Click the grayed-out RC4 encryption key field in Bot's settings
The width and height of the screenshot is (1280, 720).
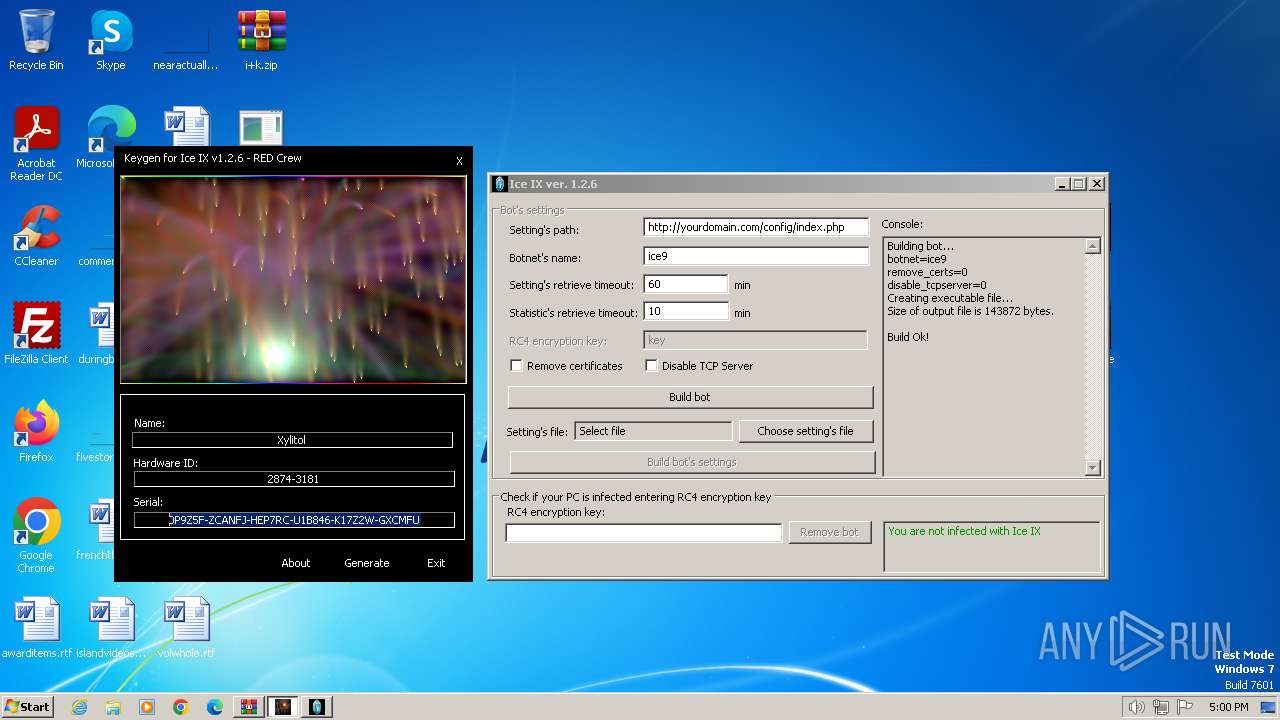pyautogui.click(x=755, y=341)
